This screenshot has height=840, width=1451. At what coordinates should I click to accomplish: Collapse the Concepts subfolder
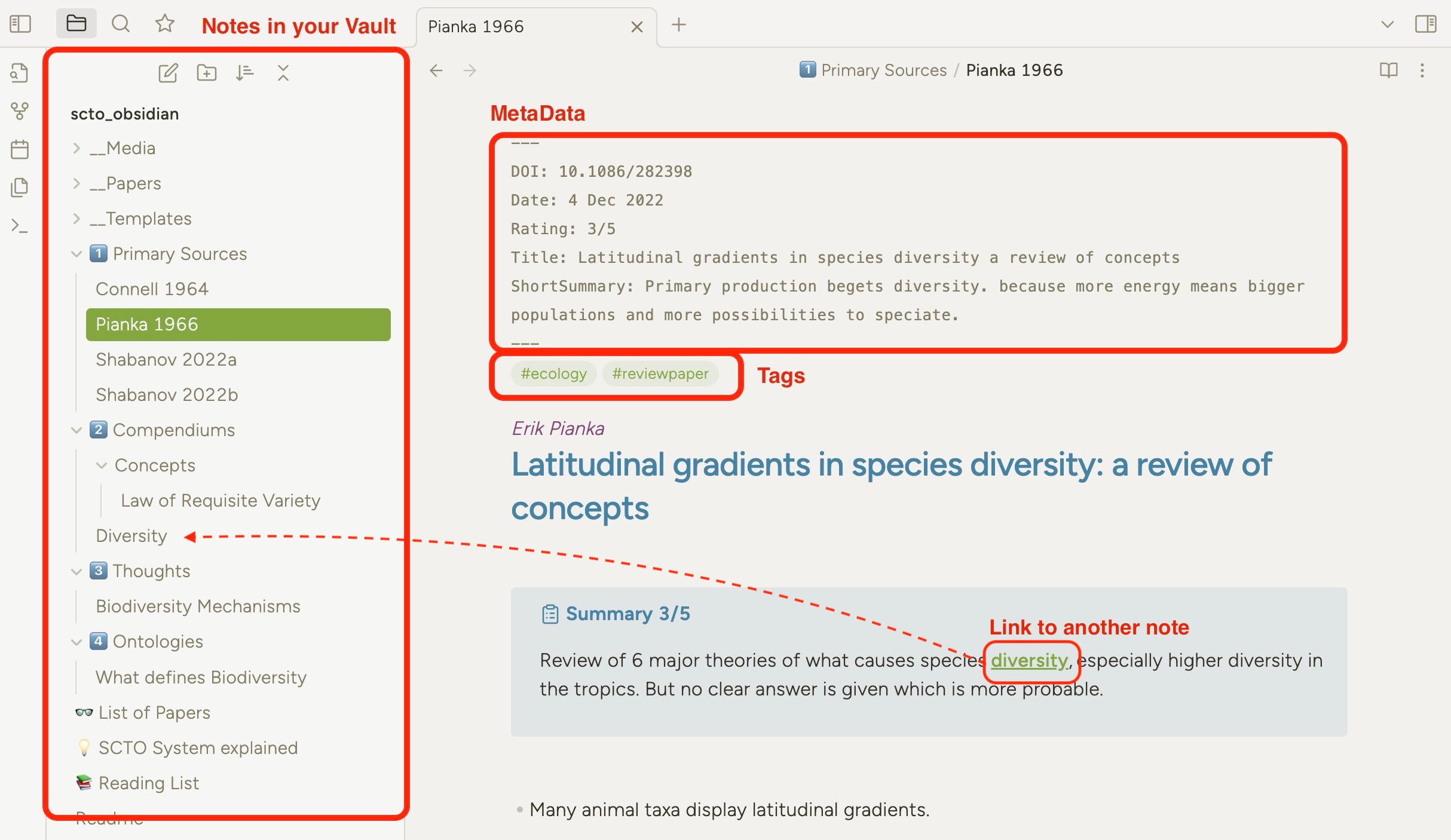pos(102,465)
